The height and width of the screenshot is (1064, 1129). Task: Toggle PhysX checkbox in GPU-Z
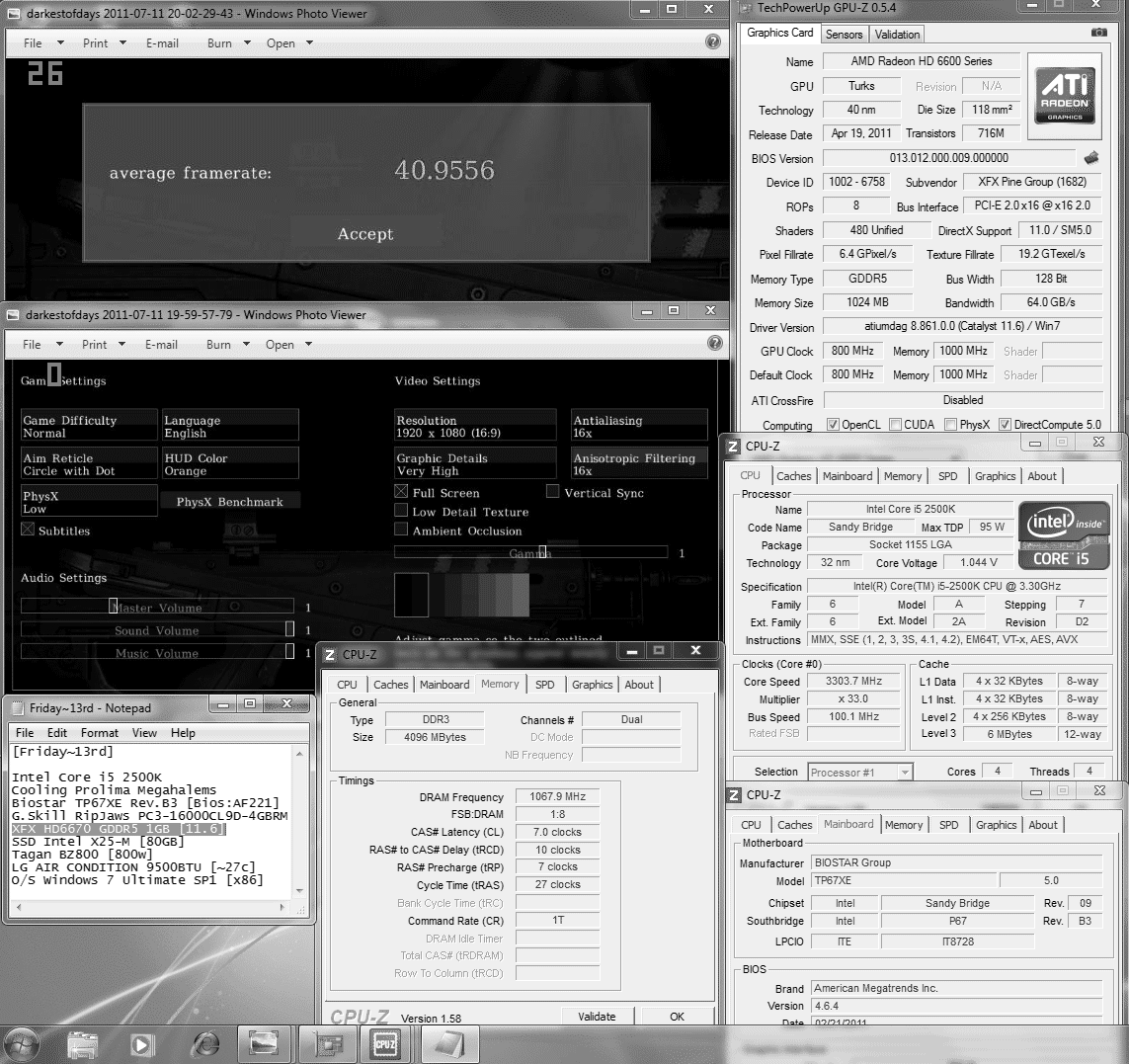[950, 424]
